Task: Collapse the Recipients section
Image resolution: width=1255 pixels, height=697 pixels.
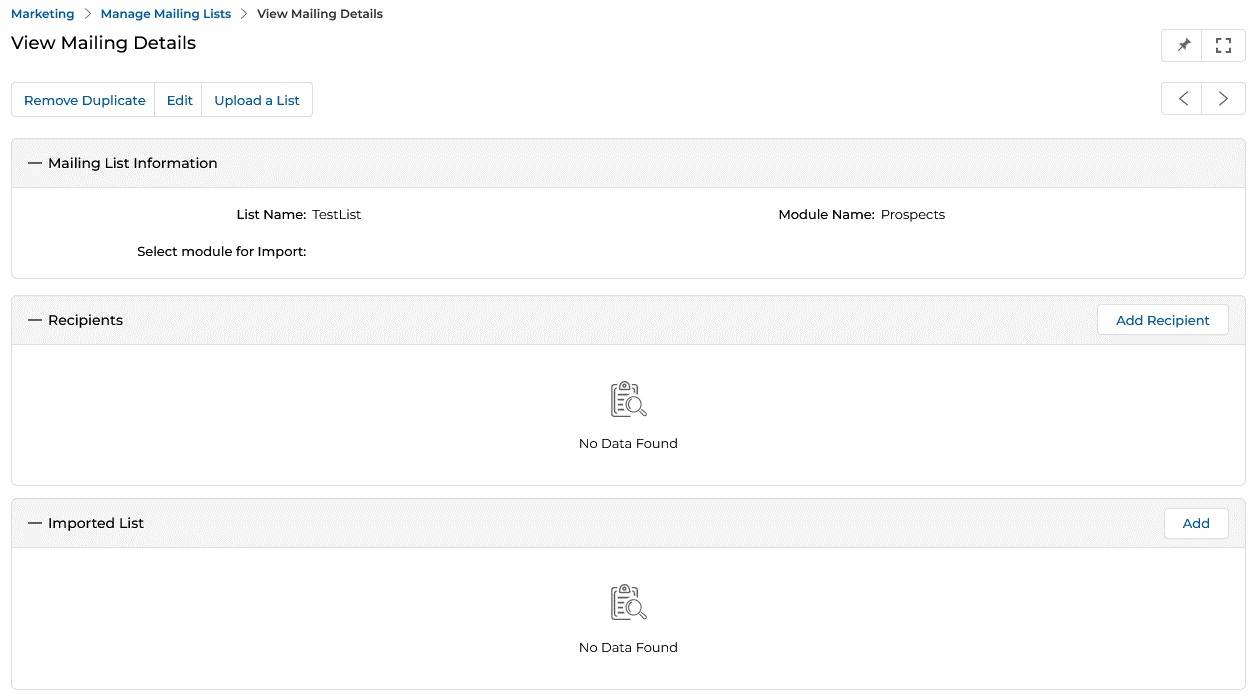Action: pos(36,320)
